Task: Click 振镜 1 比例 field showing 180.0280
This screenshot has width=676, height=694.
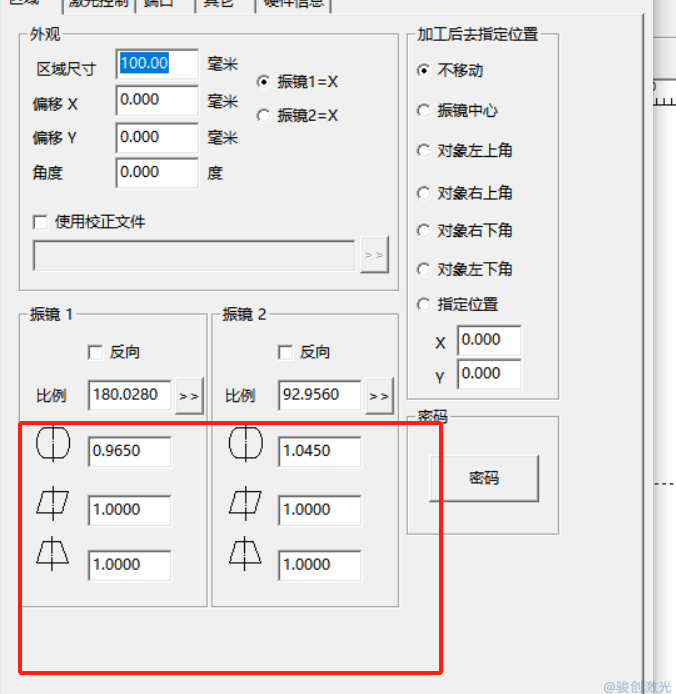Action: tap(130, 395)
